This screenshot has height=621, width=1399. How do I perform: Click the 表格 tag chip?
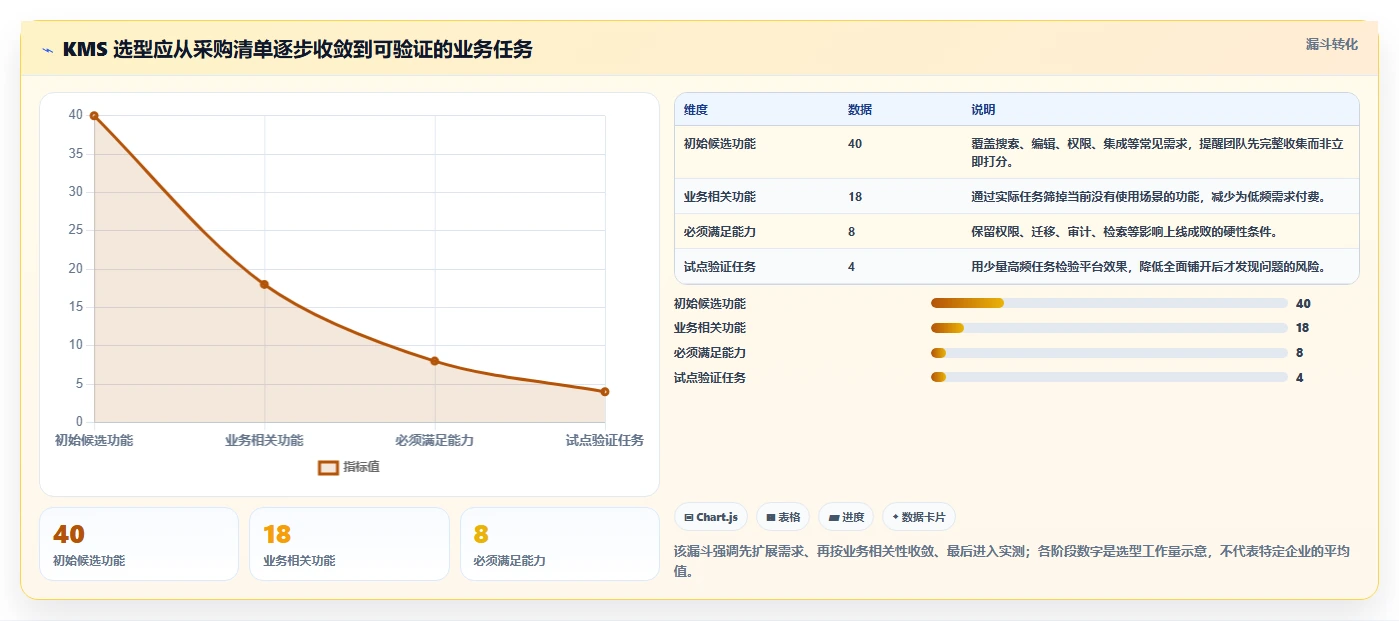coord(783,517)
